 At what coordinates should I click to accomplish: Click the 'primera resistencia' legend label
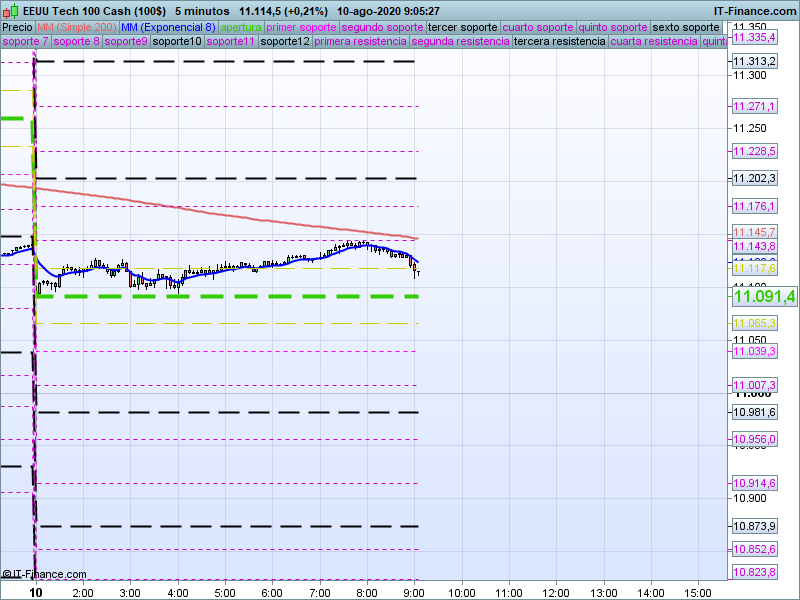tap(360, 42)
